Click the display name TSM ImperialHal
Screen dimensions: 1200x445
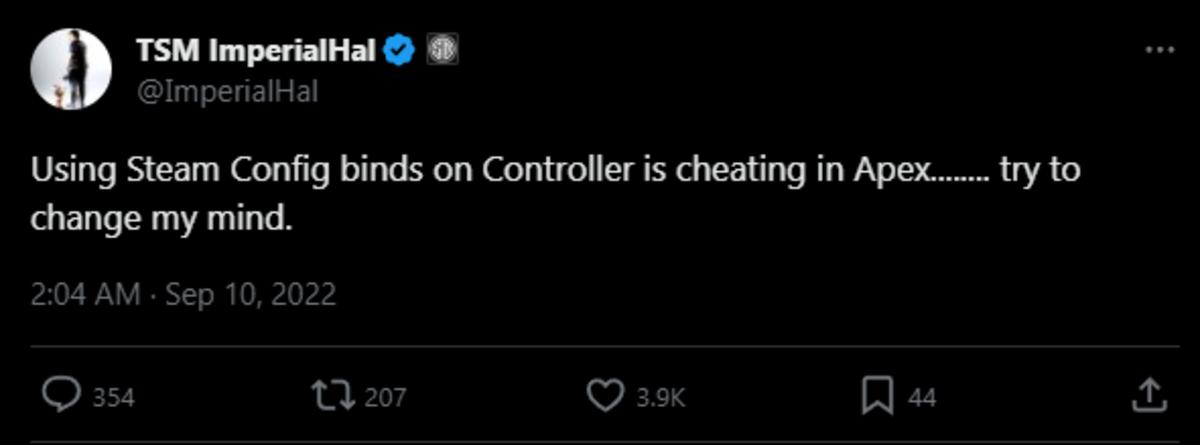(258, 50)
